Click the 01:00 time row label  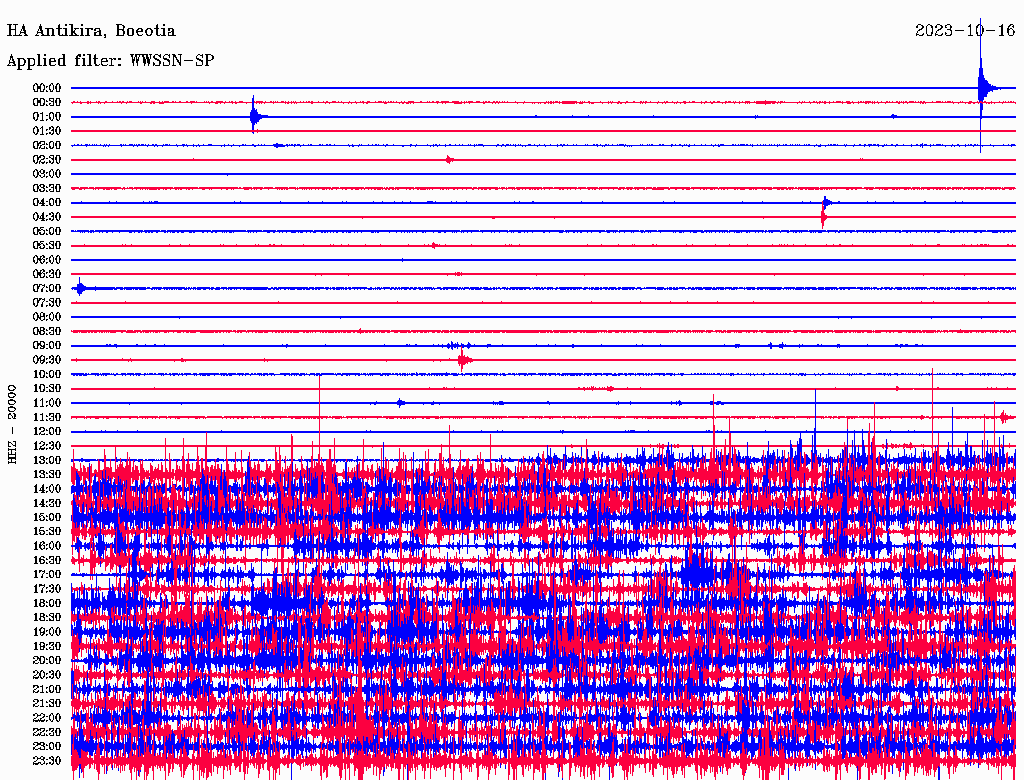pyautogui.click(x=47, y=117)
